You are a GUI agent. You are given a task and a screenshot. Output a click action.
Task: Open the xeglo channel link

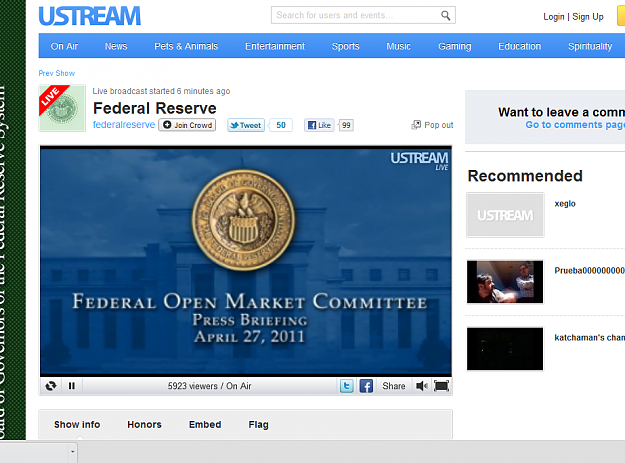pyautogui.click(x=565, y=204)
